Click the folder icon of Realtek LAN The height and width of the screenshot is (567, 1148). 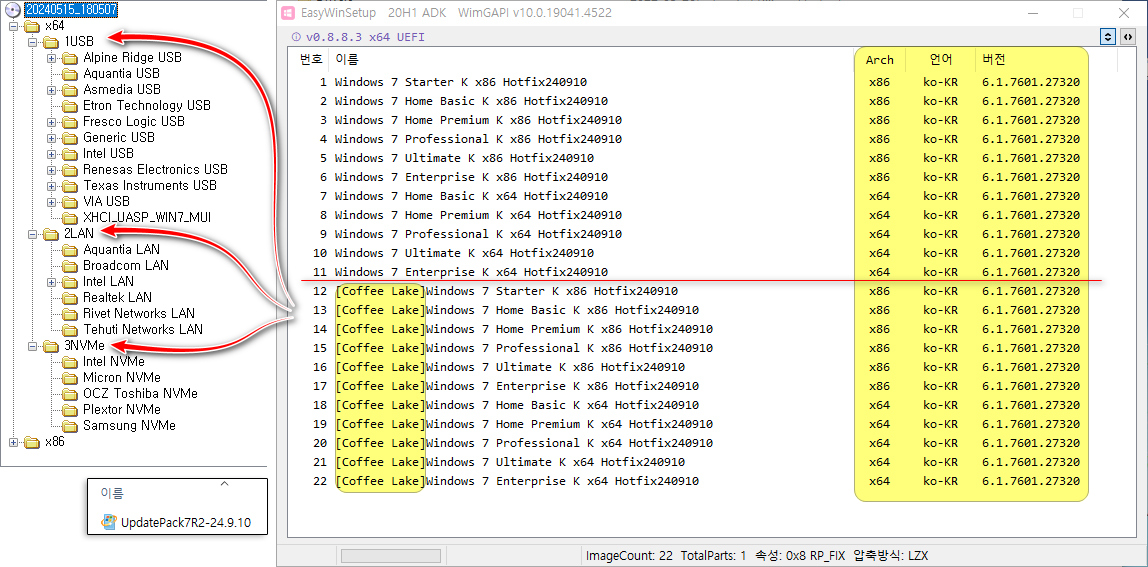[x=70, y=297]
